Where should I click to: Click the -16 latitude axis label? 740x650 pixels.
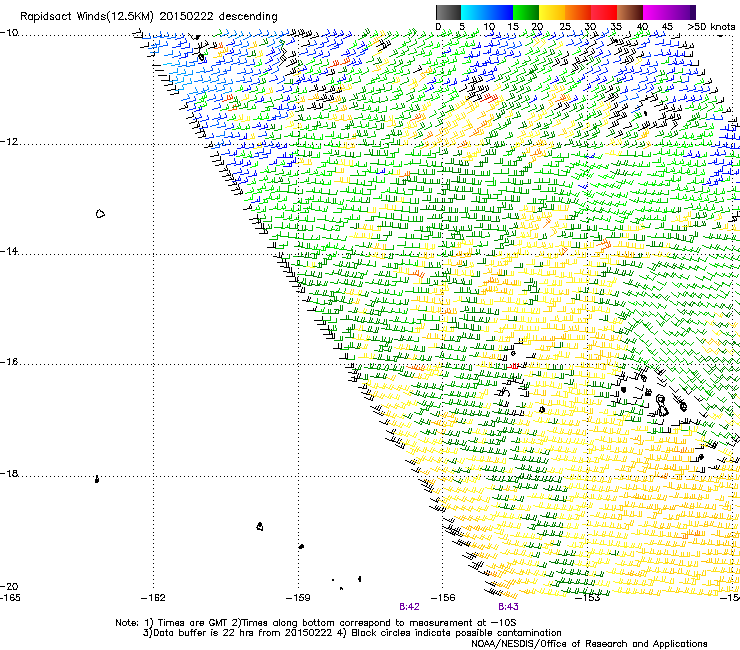point(9,362)
